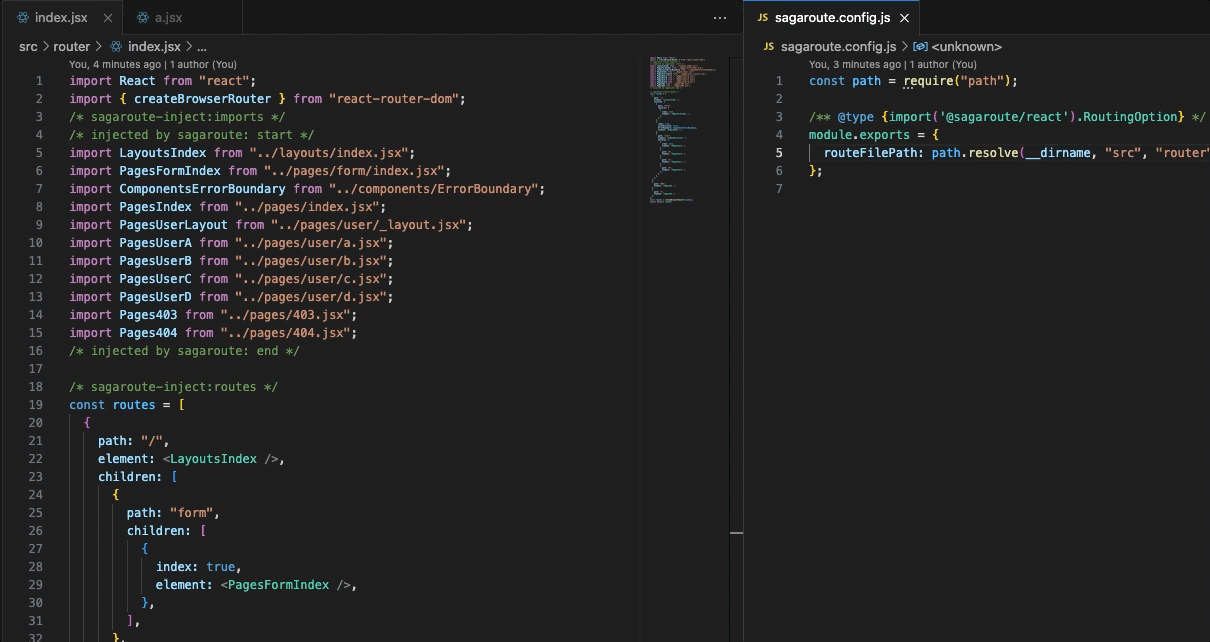
Task: Select the router breadcrumb segment
Action: [x=71, y=46]
